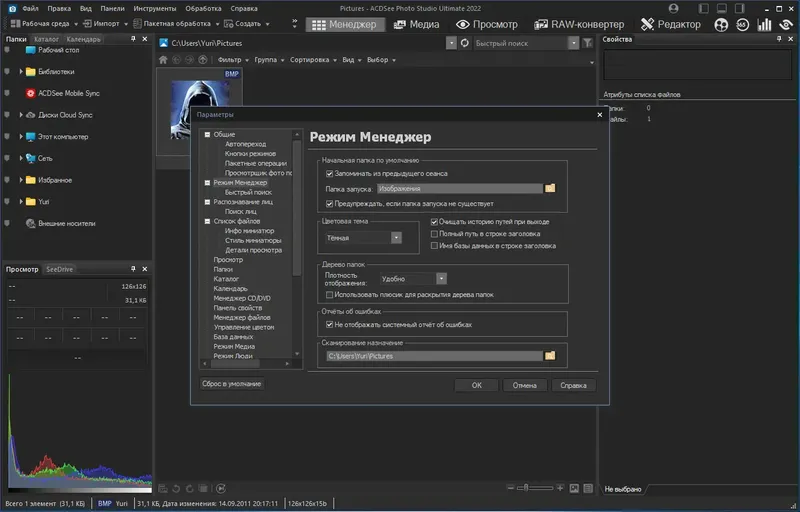Enable Имя базы данных в строке заголовка
Viewport: 800px width, 512px height.
coord(434,246)
